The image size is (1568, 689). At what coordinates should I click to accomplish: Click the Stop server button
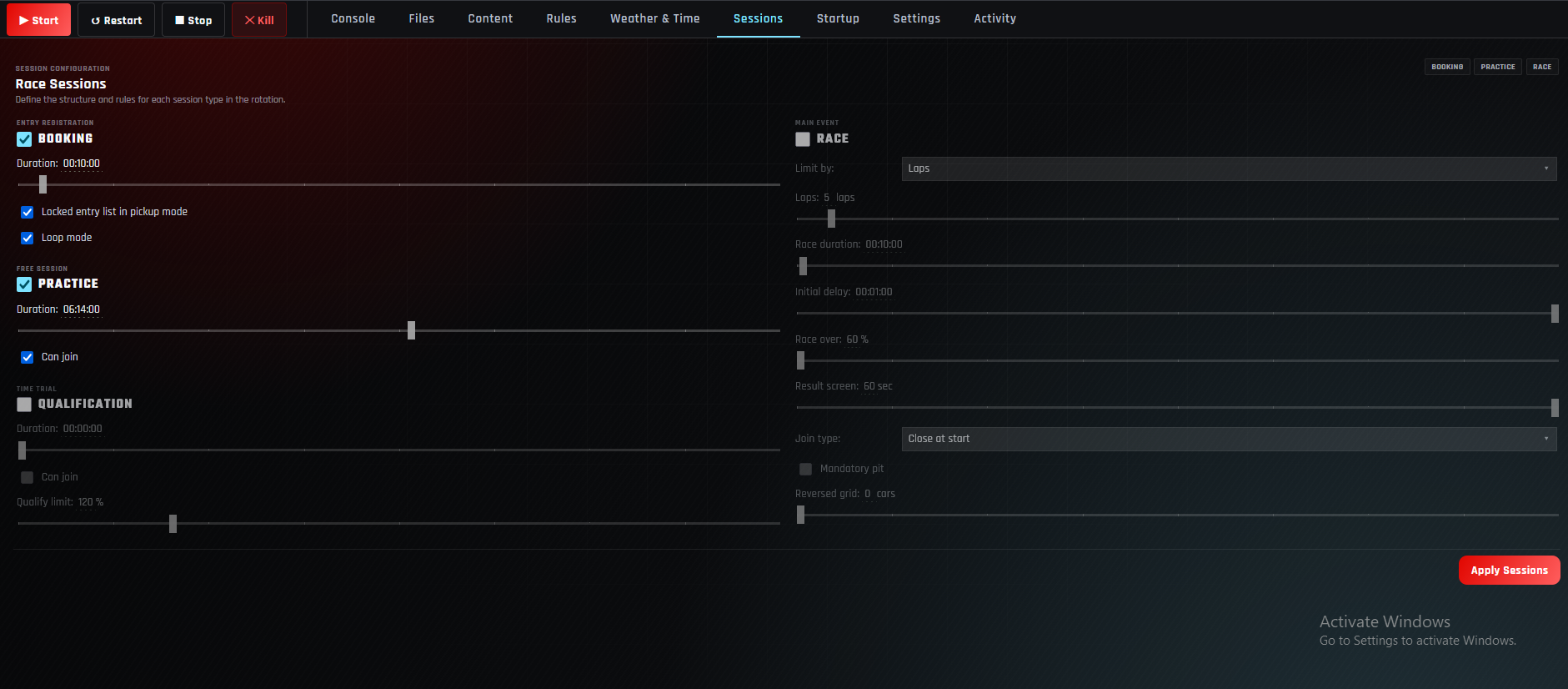click(193, 20)
